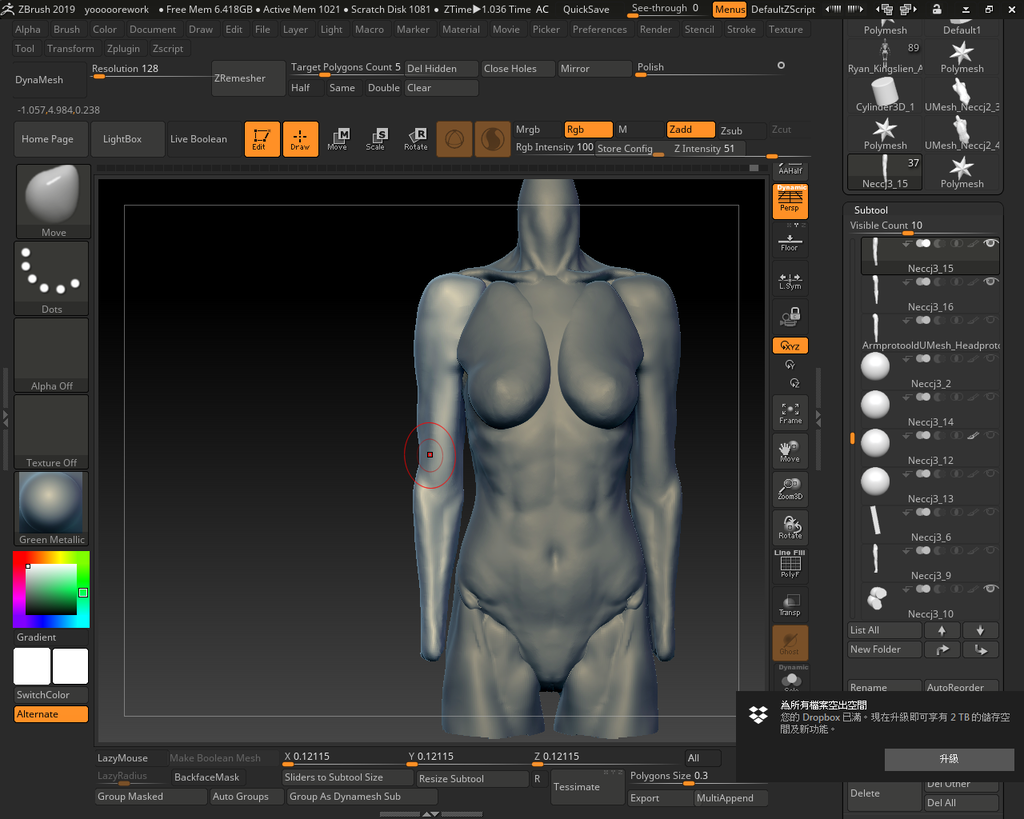1024x819 pixels.
Task: Collapse the Subtool palette header
Action: pos(871,210)
